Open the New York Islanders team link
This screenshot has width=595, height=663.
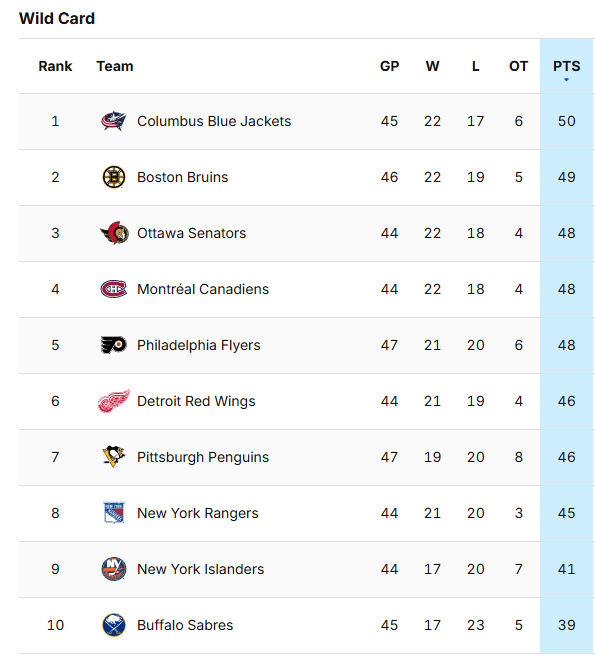[x=200, y=569]
